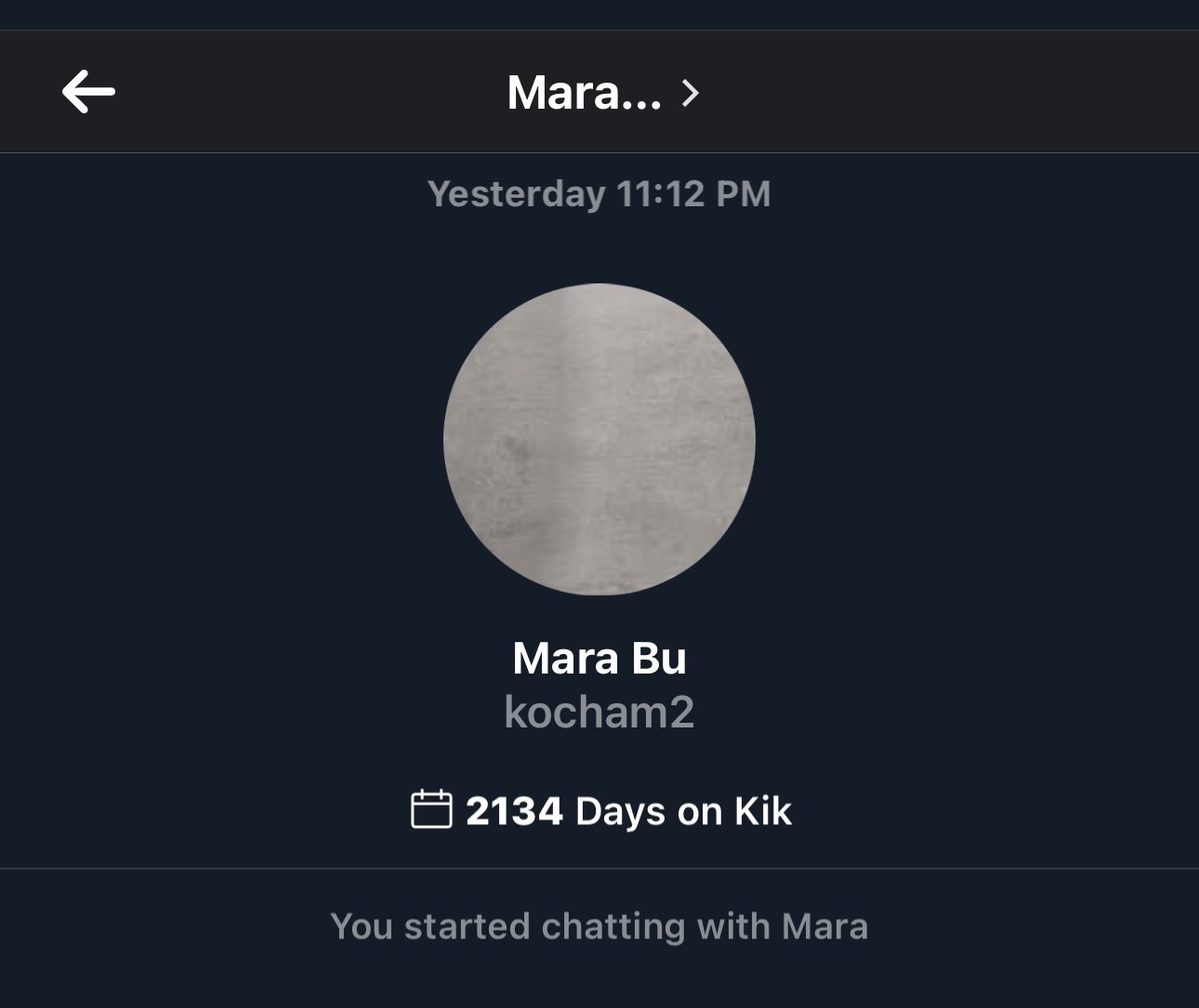Click "started chatting" in the bottom notice
This screenshot has width=1199, height=1008.
click(546, 926)
